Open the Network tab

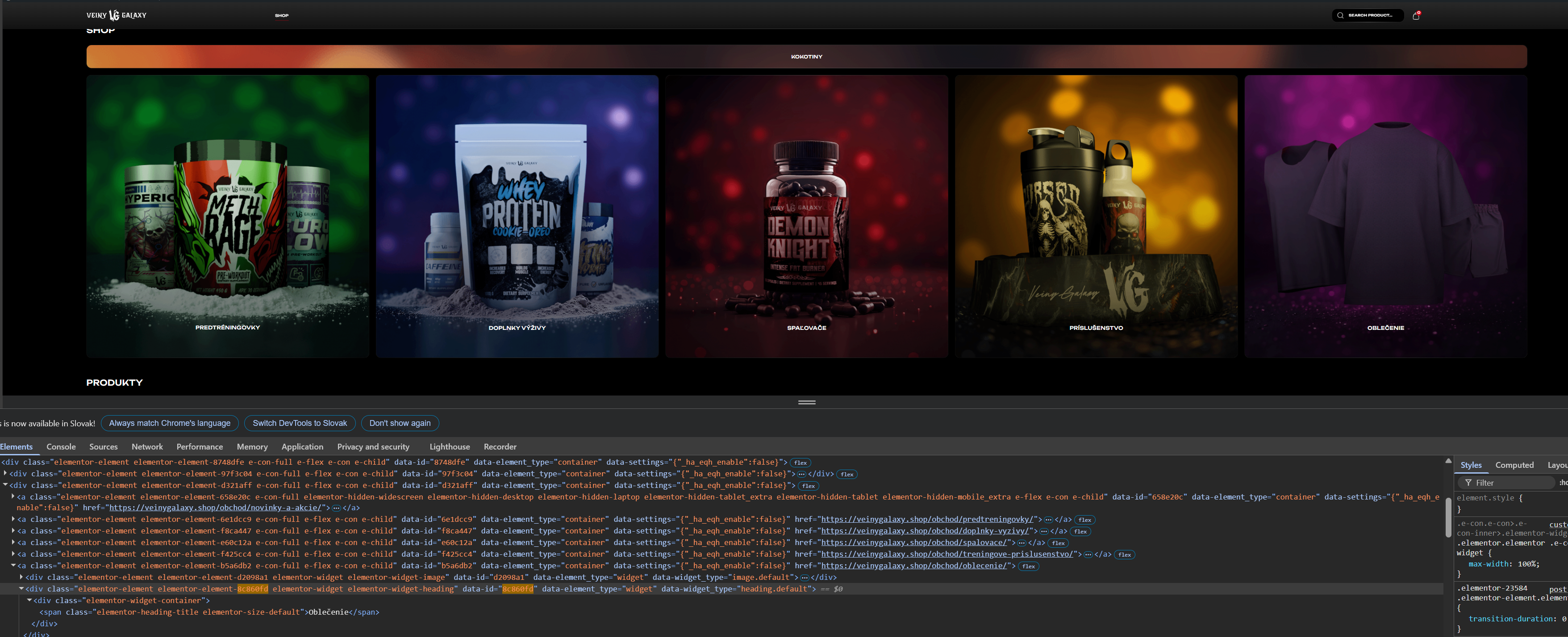click(147, 446)
